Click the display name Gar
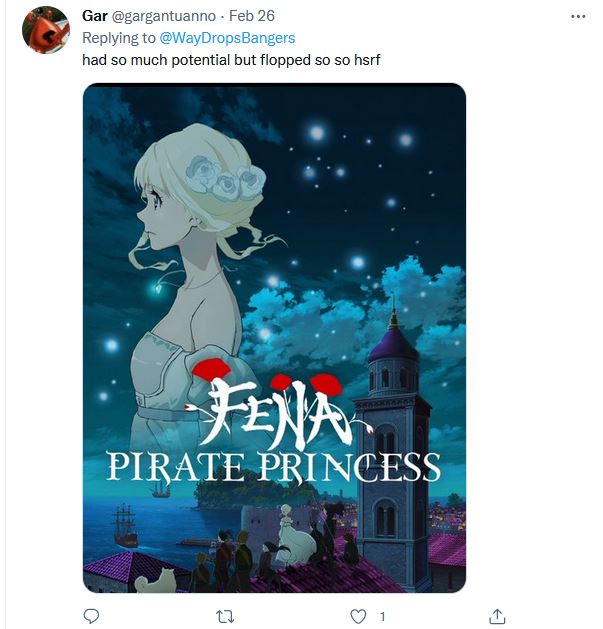 [x=94, y=16]
